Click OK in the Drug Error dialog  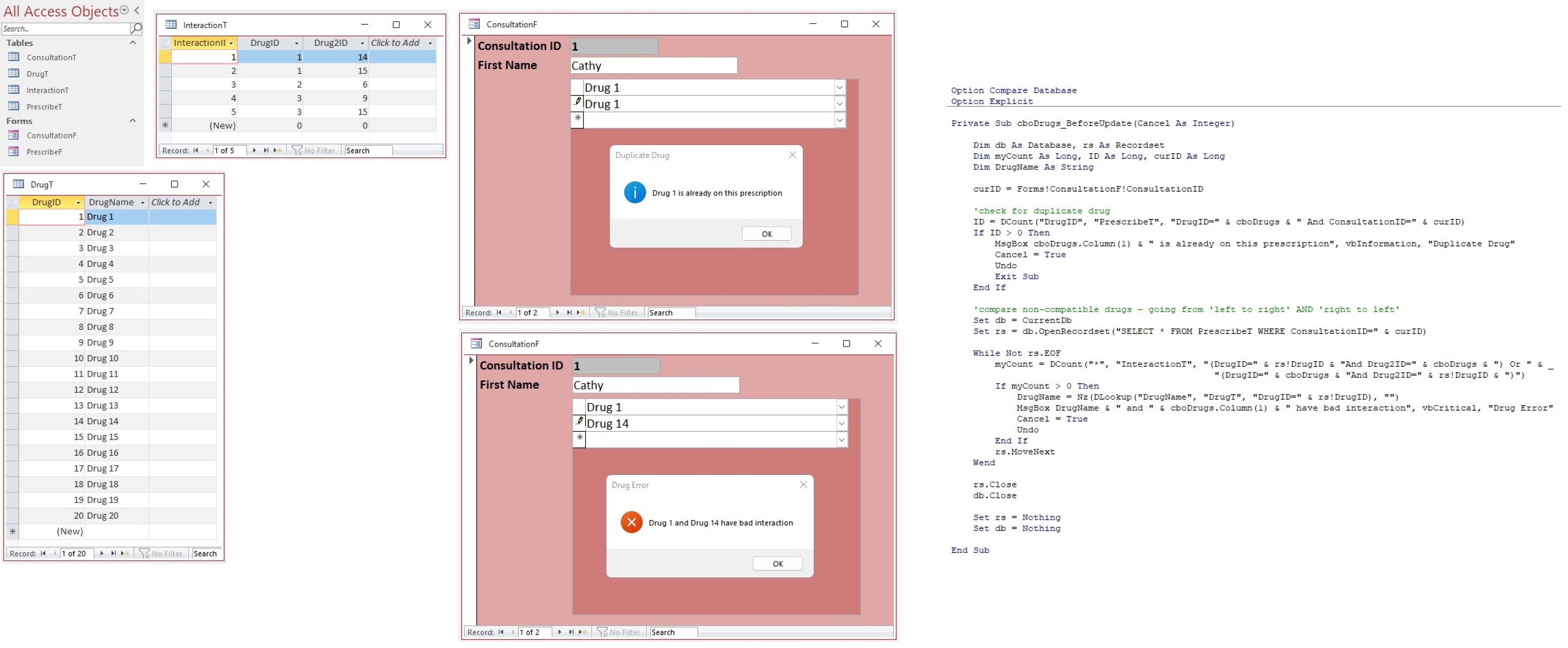pyautogui.click(x=777, y=563)
